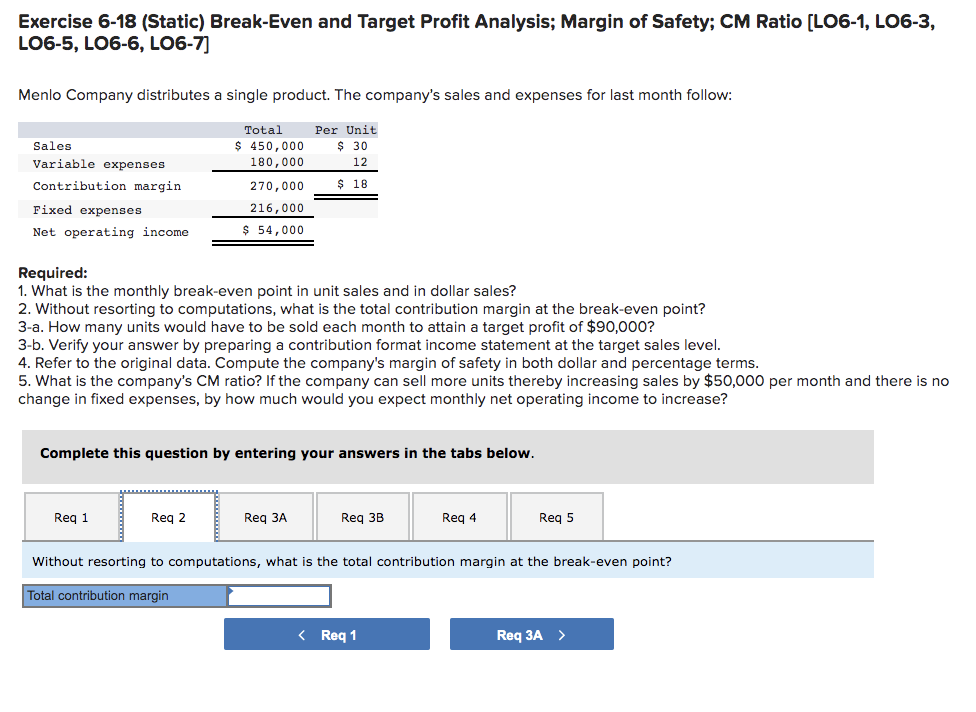The width and height of the screenshot is (976, 712).
Task: Click the Variable expenses total 180,000
Action: pos(277,162)
